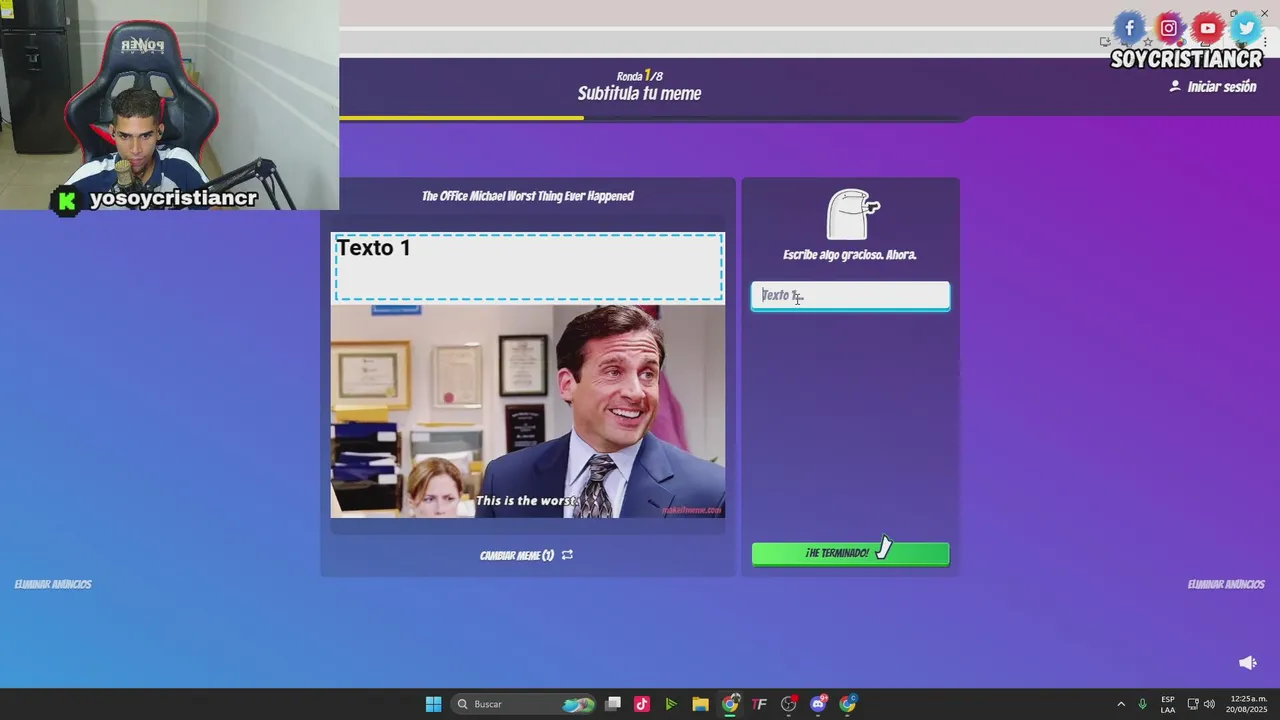Select the Texto 1 caption box on meme
Viewport: 1280px width, 720px height.
[x=528, y=267]
